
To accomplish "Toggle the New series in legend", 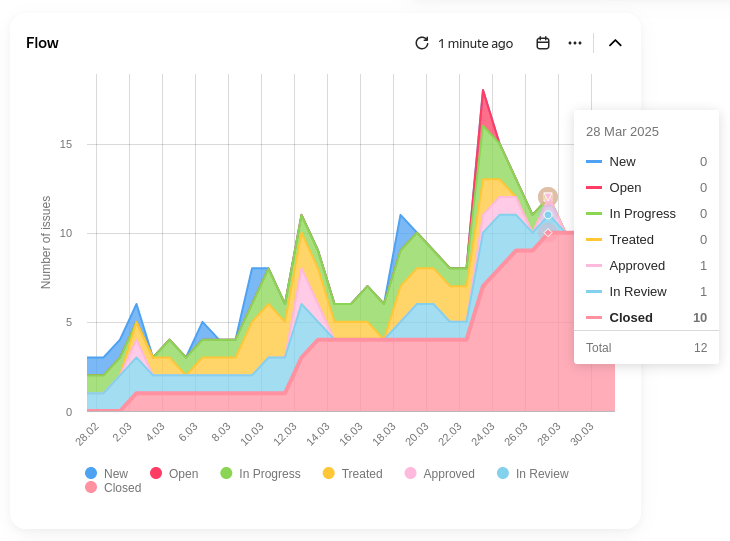I will (x=106, y=474).
